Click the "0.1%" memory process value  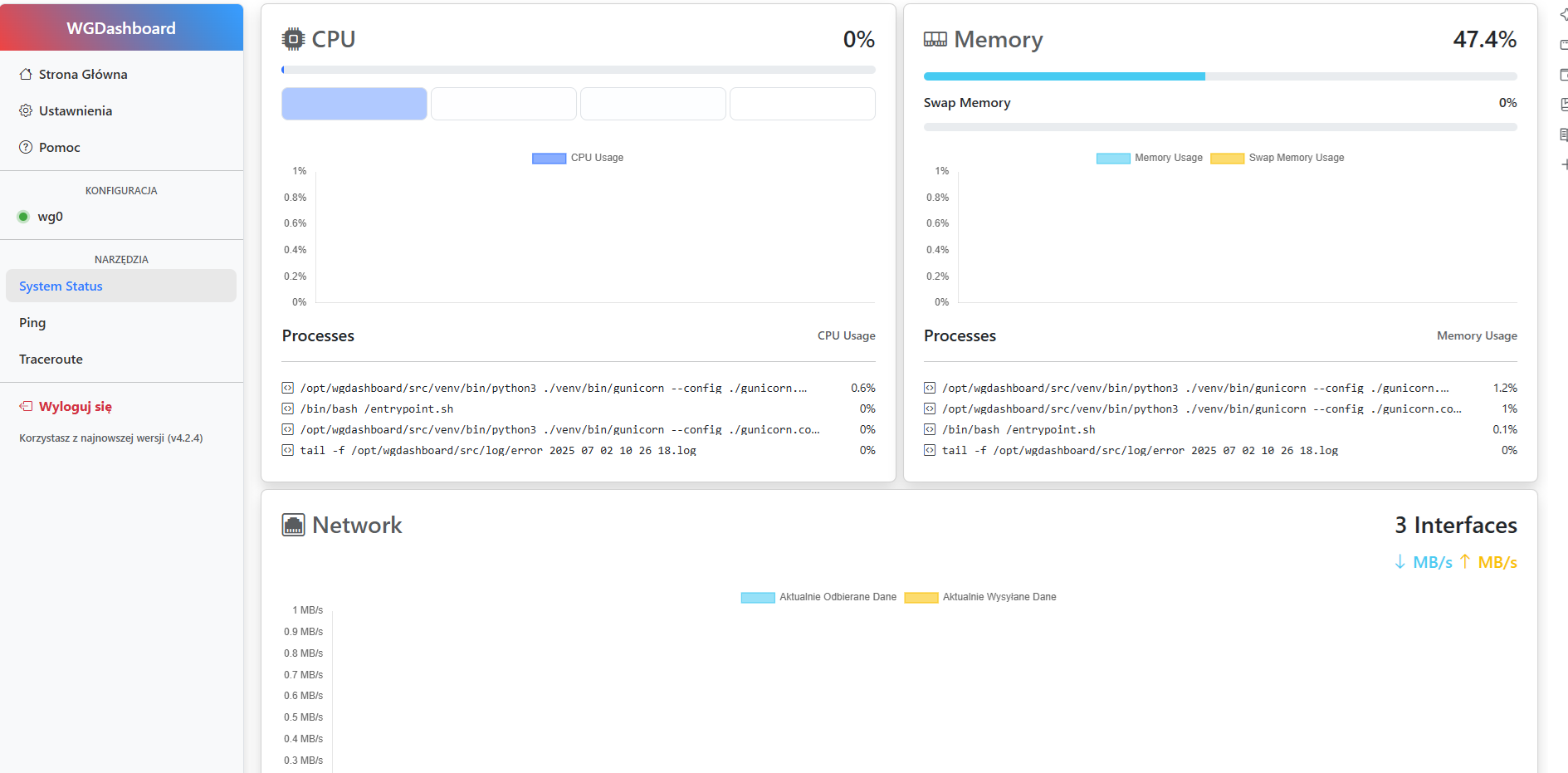tap(1505, 429)
